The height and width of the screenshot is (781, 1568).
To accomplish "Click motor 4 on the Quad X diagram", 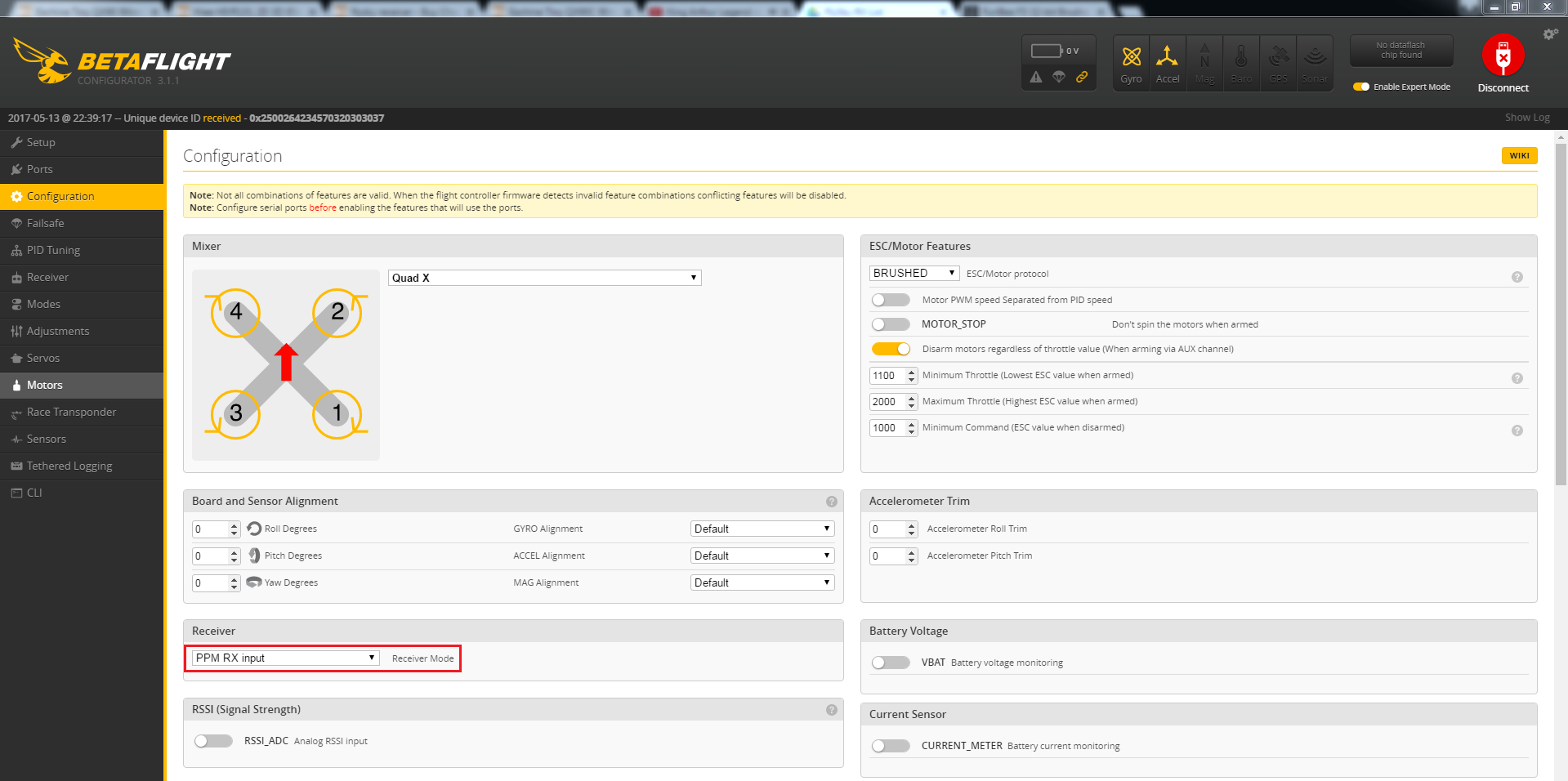I will [x=236, y=312].
